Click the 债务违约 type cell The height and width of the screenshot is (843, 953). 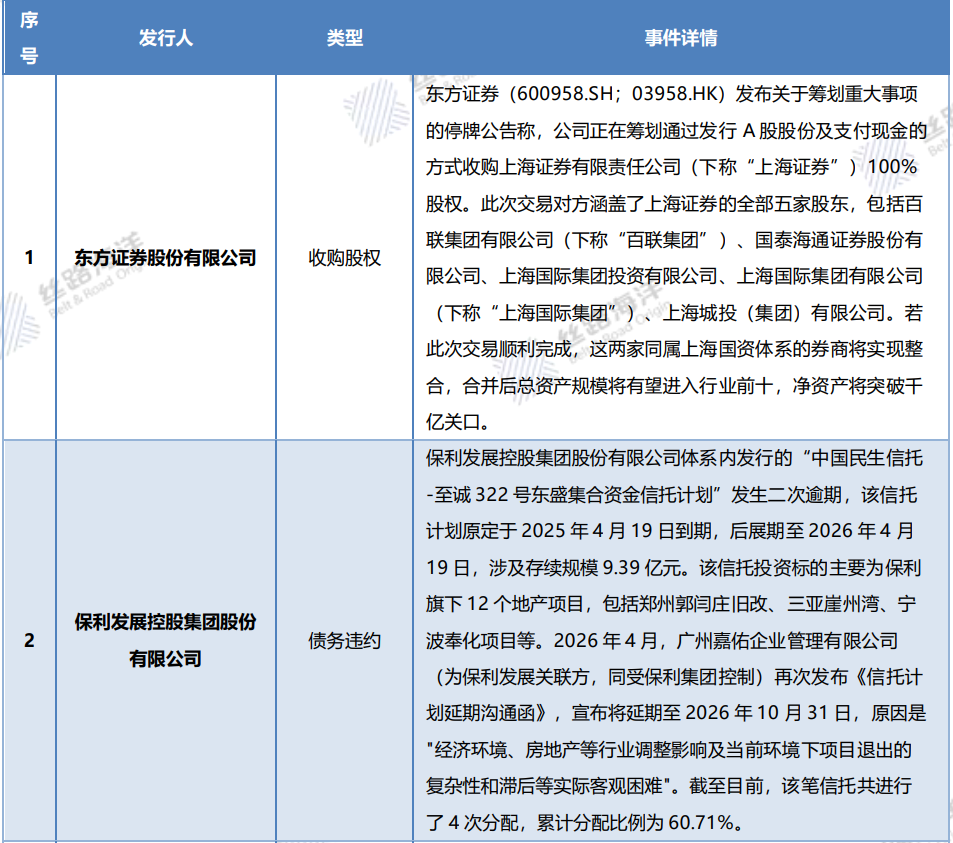coord(344,640)
